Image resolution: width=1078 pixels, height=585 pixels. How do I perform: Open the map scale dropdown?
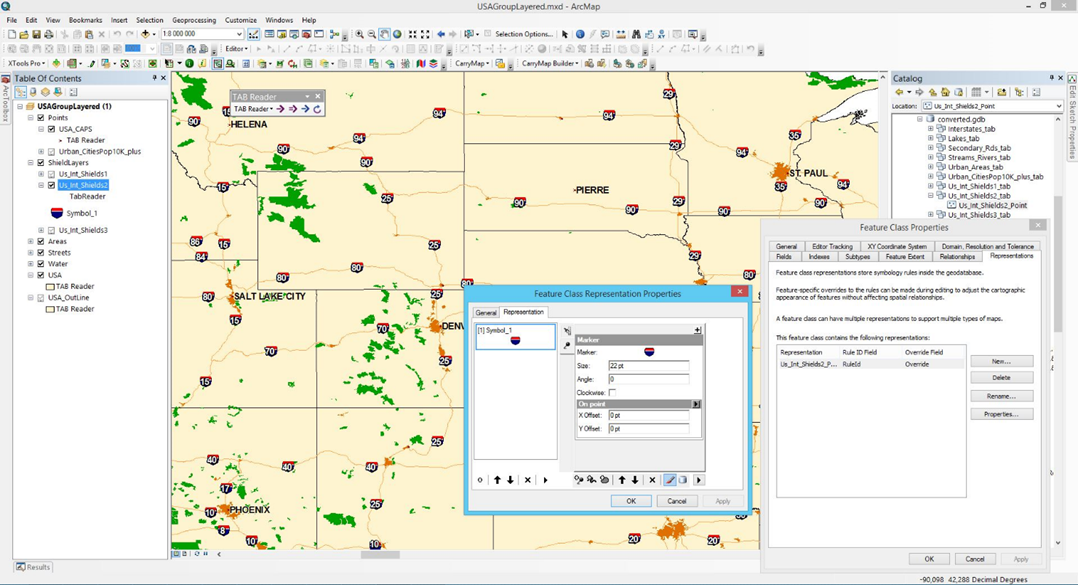tap(239, 34)
